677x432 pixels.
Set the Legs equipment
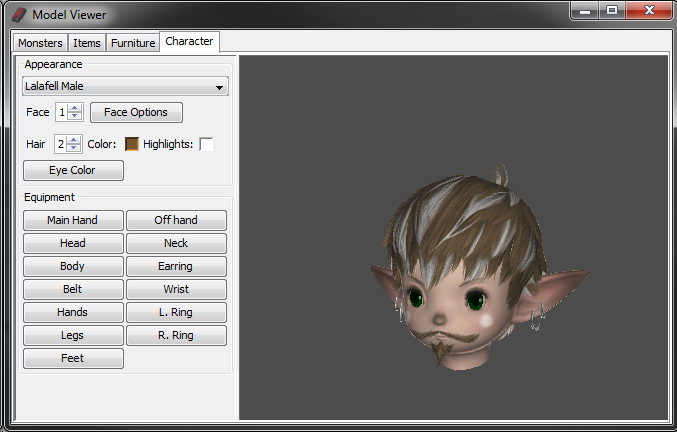click(x=73, y=335)
